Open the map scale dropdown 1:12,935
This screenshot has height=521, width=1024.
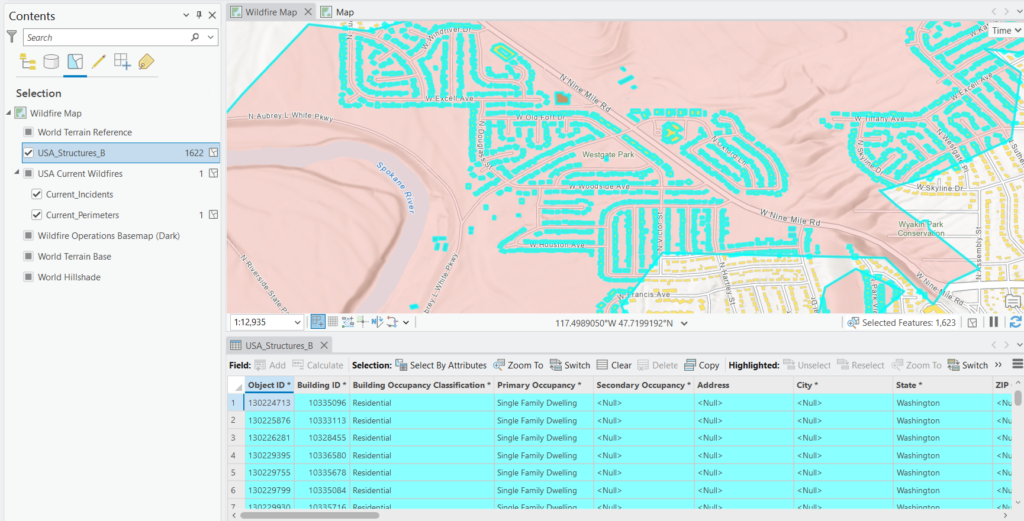pyautogui.click(x=298, y=323)
